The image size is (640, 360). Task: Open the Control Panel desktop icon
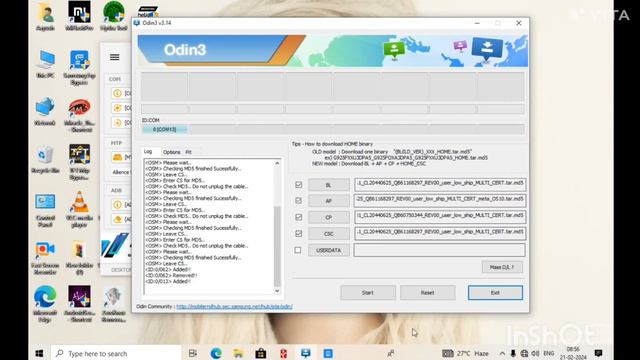45,210
